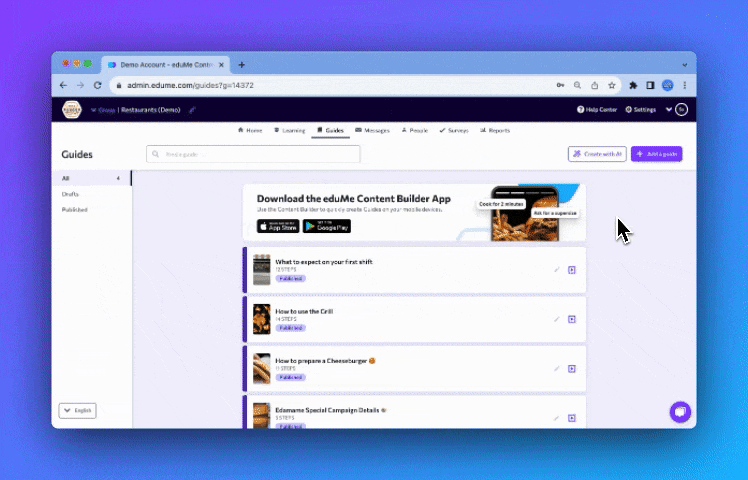Screen dimensions: 748x480
Task: Preview the first shift guide with play icon
Action: 572,270
